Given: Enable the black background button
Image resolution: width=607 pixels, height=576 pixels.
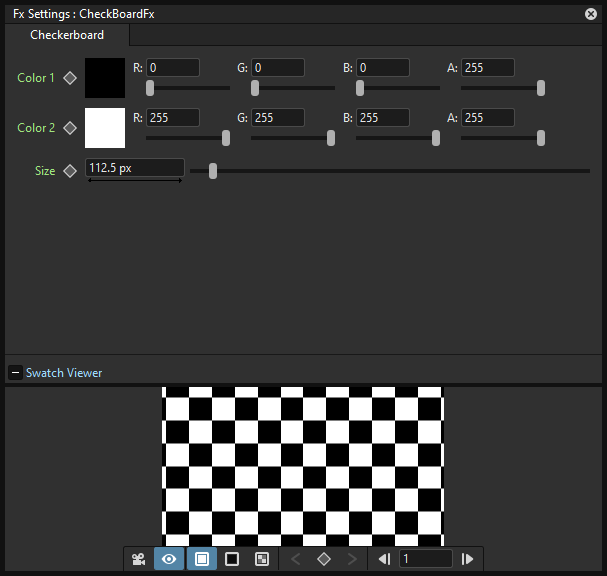Looking at the screenshot, I should click(232, 559).
